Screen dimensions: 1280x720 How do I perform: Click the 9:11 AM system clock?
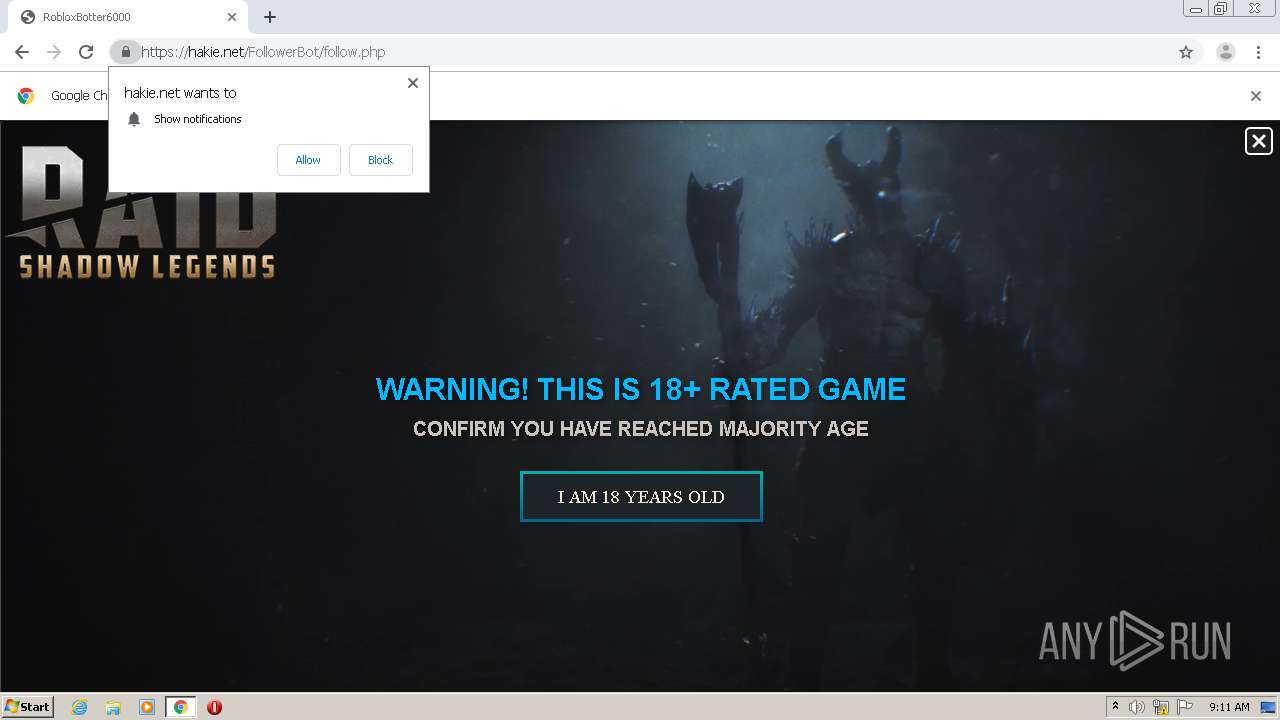pyautogui.click(x=1229, y=707)
